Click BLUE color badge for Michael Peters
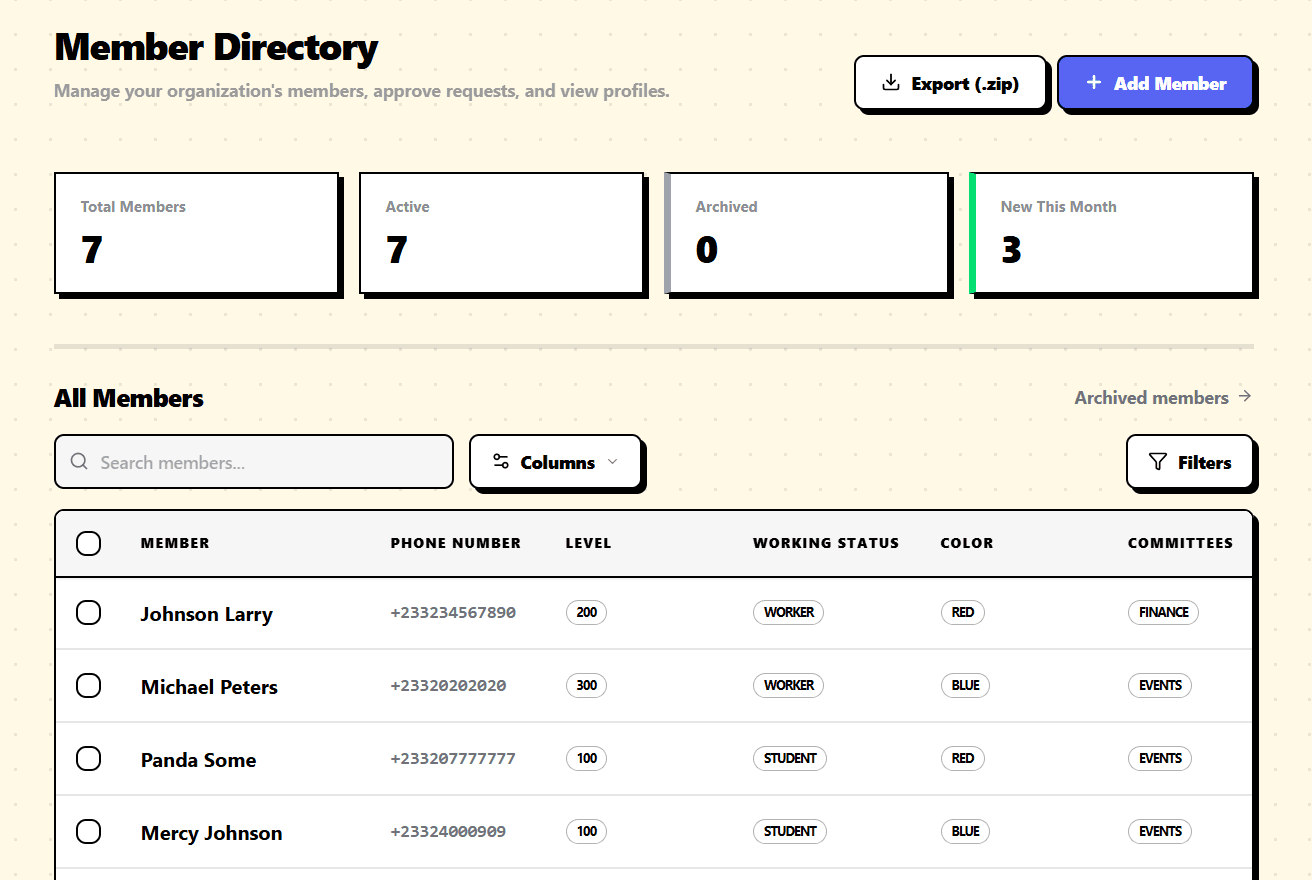Screen dimensions: 1312x880 [966, 685]
